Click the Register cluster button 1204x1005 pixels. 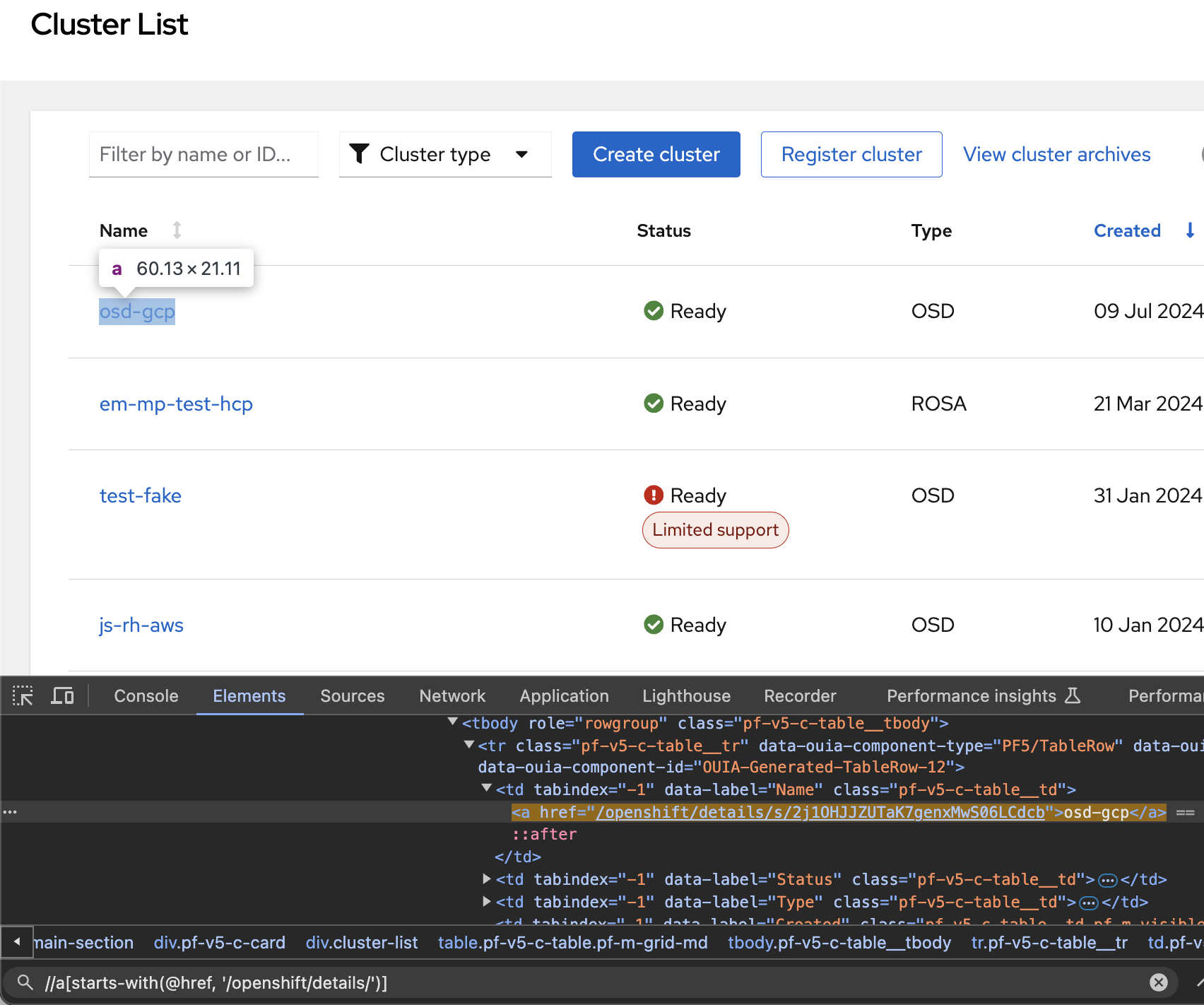click(x=851, y=154)
